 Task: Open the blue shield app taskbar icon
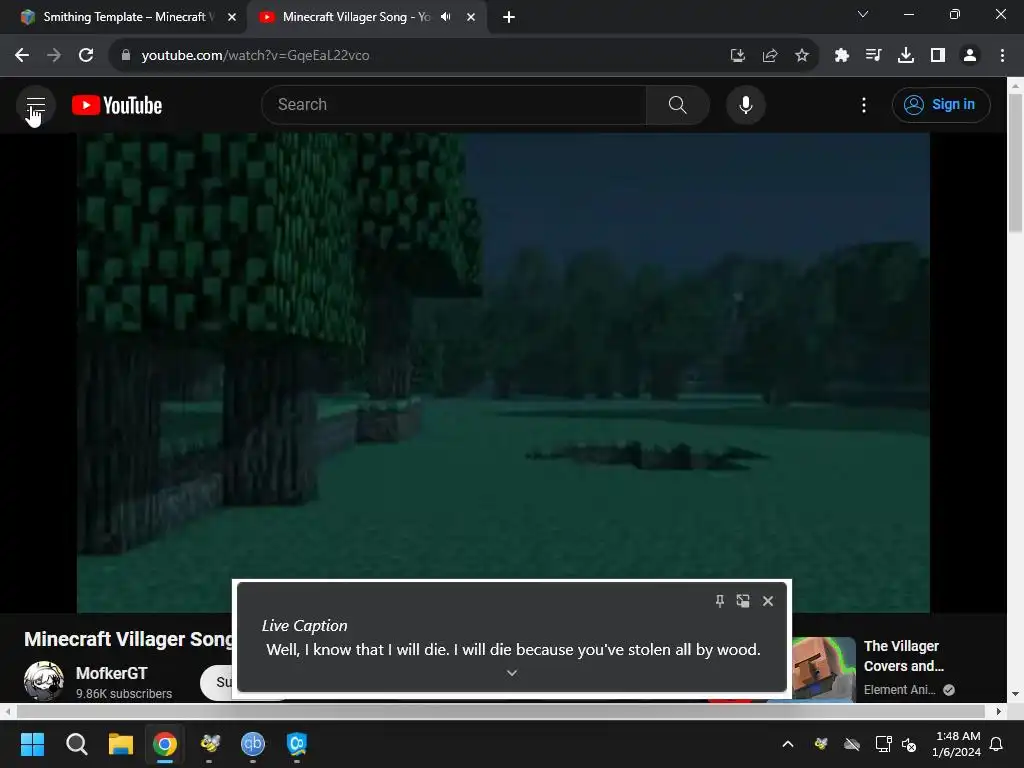[296, 744]
